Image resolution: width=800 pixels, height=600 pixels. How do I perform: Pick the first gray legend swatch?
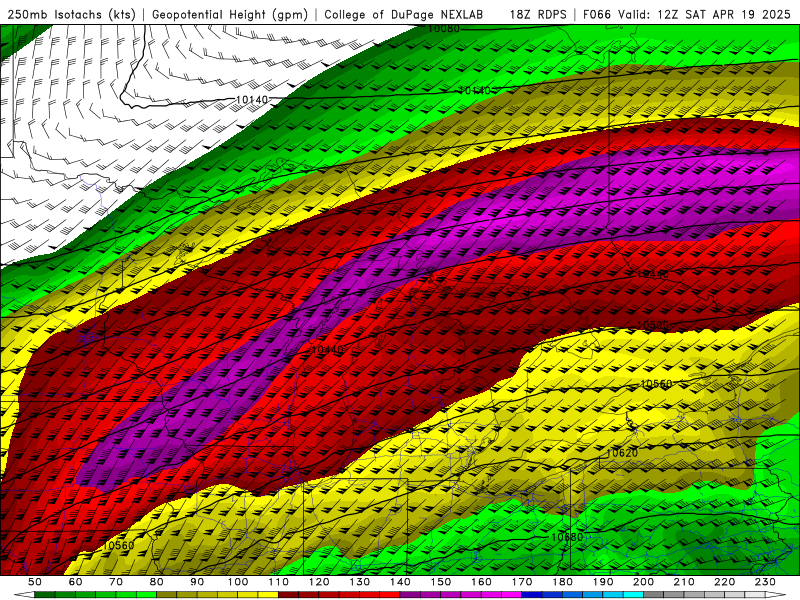point(654,595)
